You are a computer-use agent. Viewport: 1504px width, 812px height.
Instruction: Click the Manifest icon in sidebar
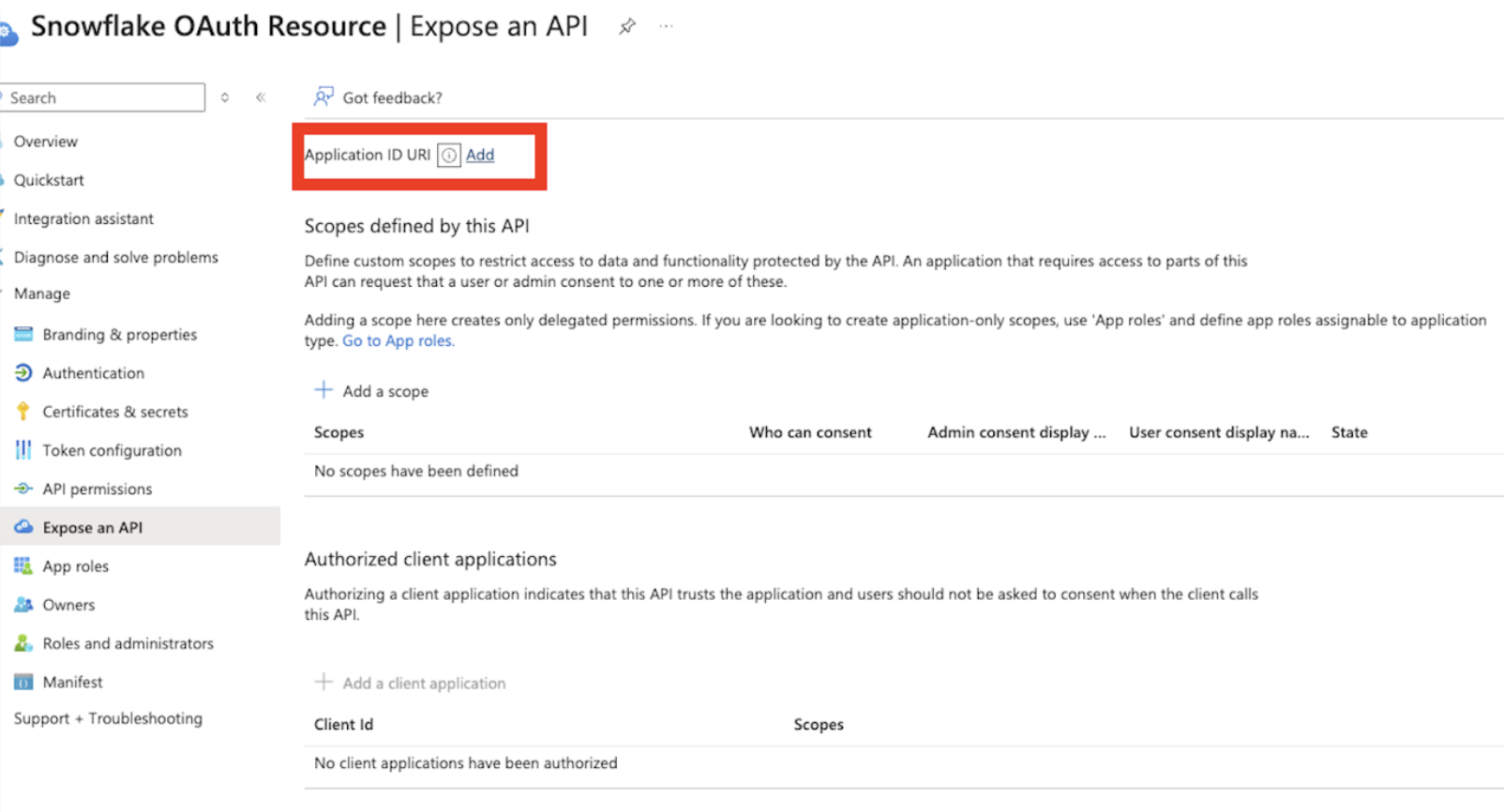[x=23, y=683]
